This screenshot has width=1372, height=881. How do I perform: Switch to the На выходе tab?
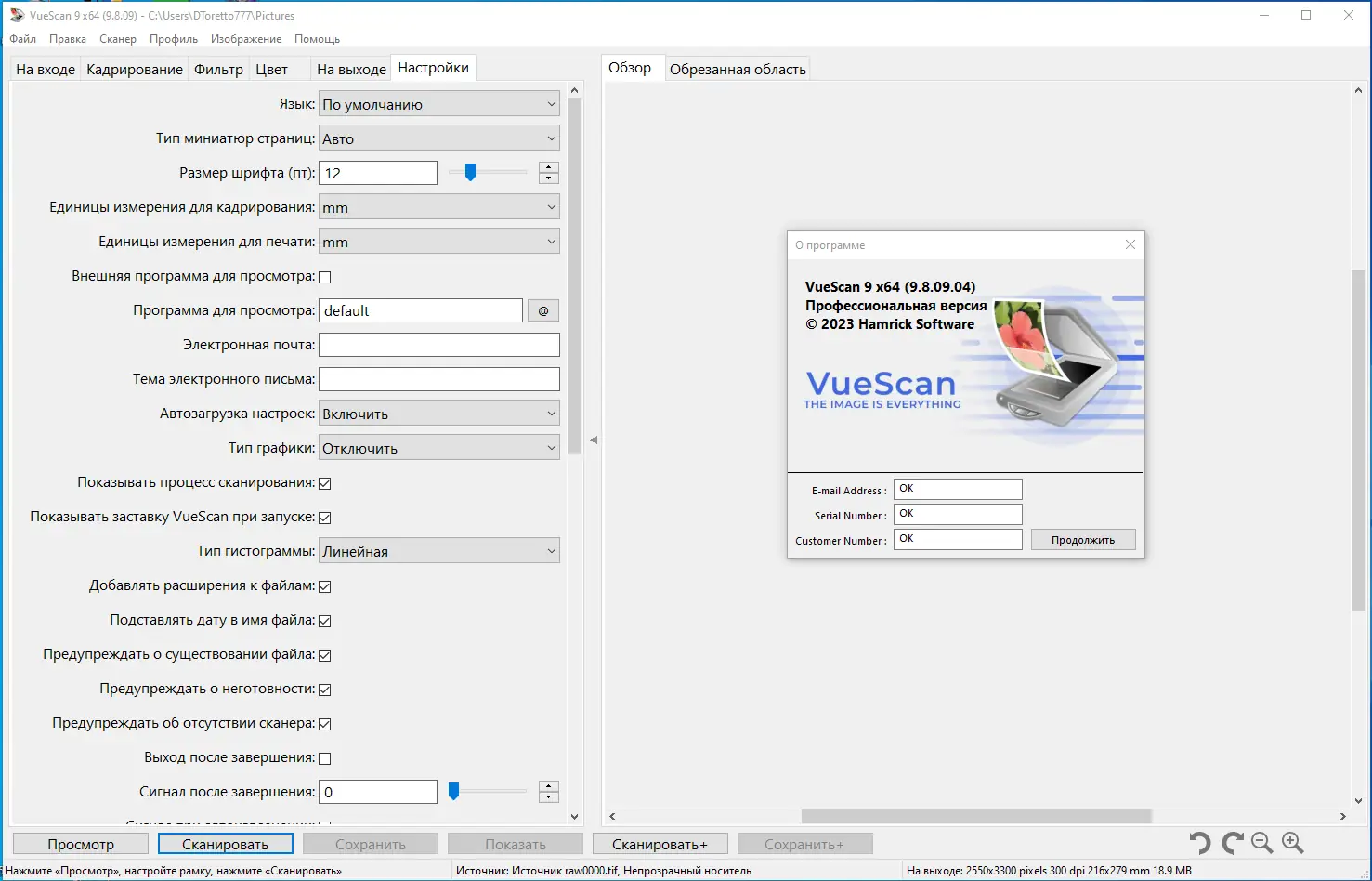[351, 69]
